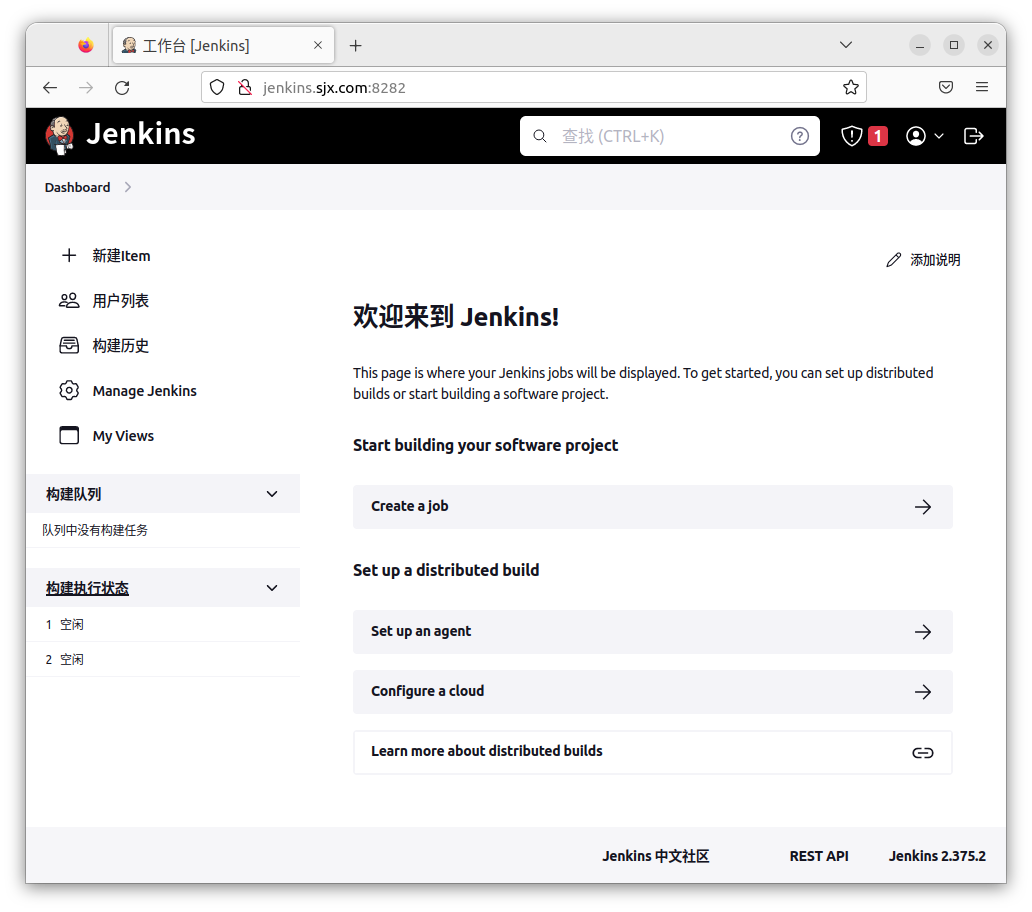Collapse the 构建执行状态 section

click(271, 587)
